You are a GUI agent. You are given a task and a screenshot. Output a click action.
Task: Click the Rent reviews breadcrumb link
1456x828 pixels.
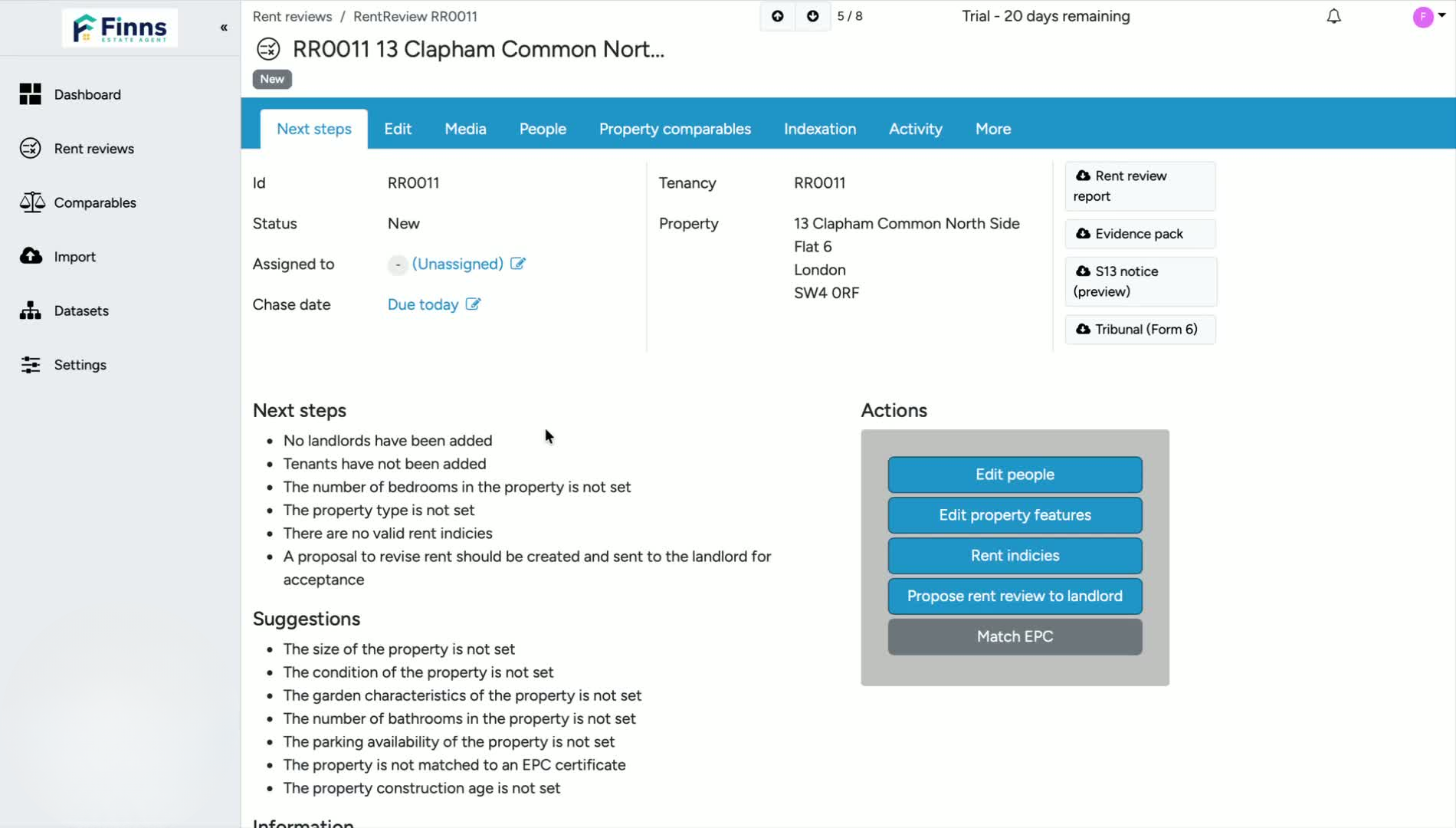[292, 16]
